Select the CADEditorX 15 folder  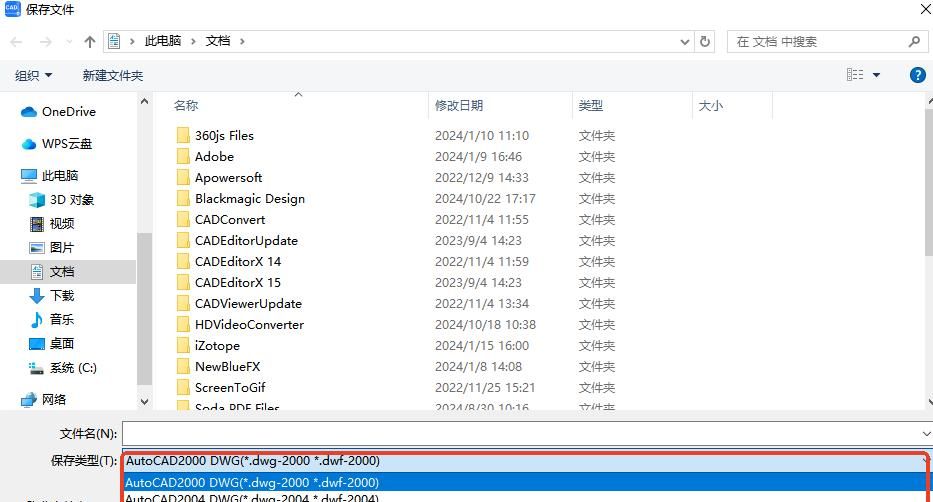(238, 283)
